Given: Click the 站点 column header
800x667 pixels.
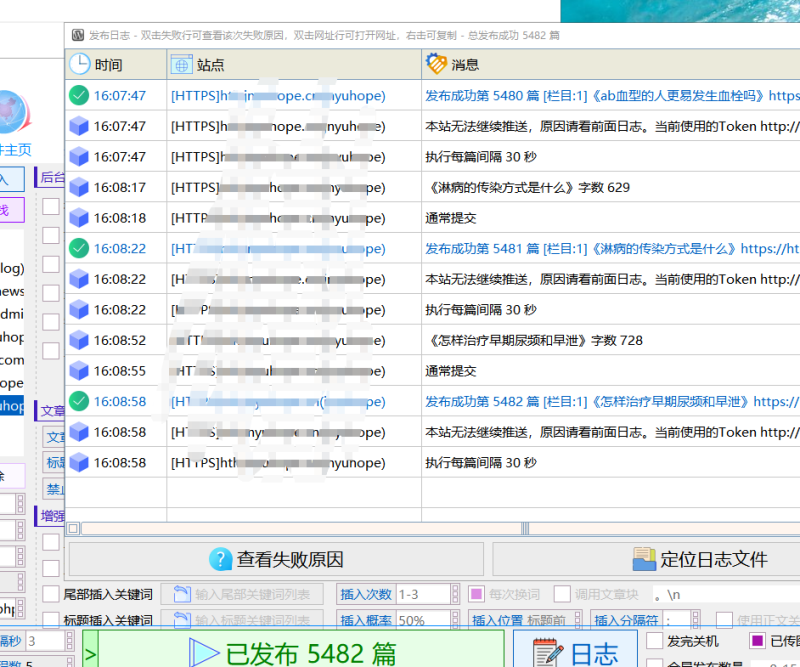Looking at the screenshot, I should [x=294, y=64].
